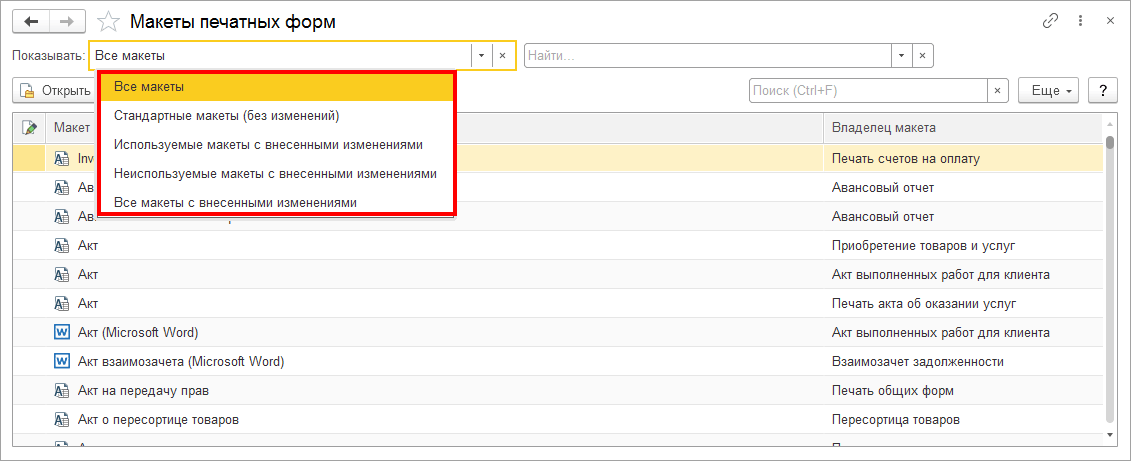Clear the Показывать filter field
Viewport: 1131px width, 461px height.
pos(503,56)
